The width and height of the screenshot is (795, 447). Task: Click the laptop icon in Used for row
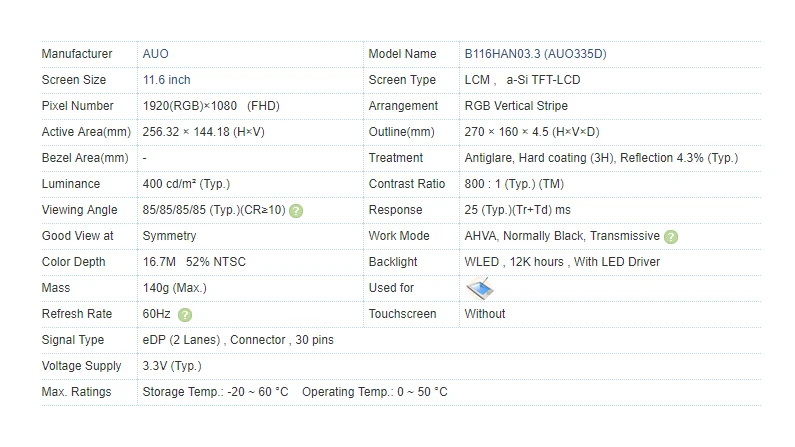[x=480, y=288]
